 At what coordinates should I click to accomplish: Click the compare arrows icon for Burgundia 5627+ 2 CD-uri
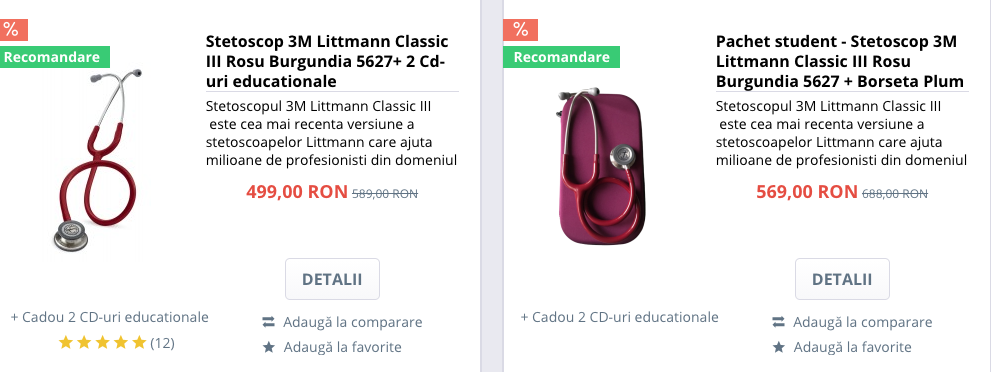pyautogui.click(x=269, y=322)
